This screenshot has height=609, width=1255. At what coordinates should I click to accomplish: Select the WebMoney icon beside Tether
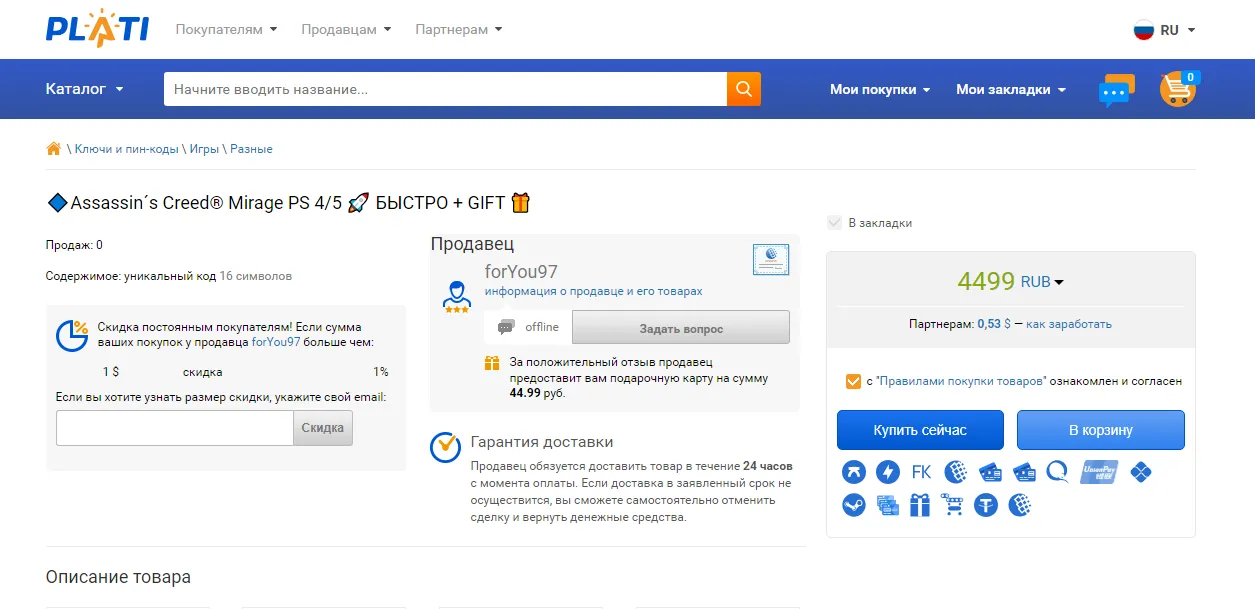point(1020,505)
